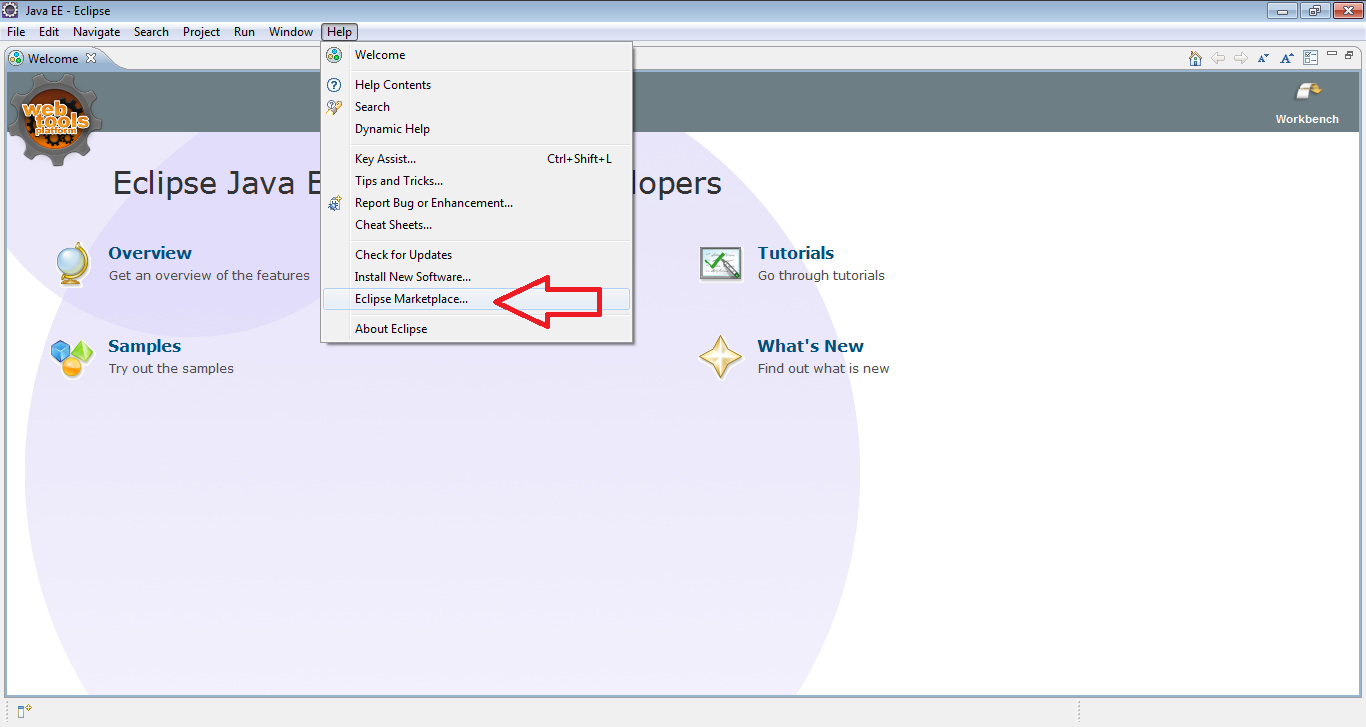Click the Tutorials chart icon
The width and height of the screenshot is (1366, 727).
721,263
